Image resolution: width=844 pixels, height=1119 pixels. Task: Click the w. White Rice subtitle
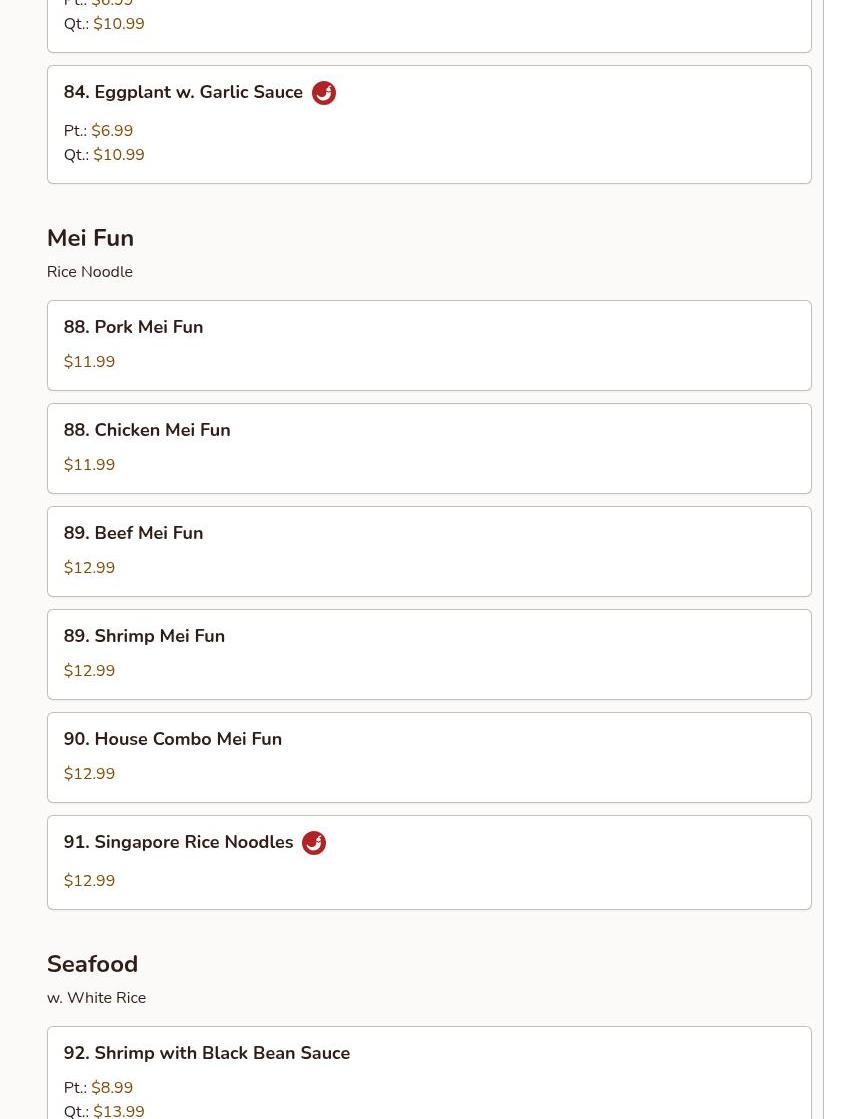pyautogui.click(x=96, y=998)
